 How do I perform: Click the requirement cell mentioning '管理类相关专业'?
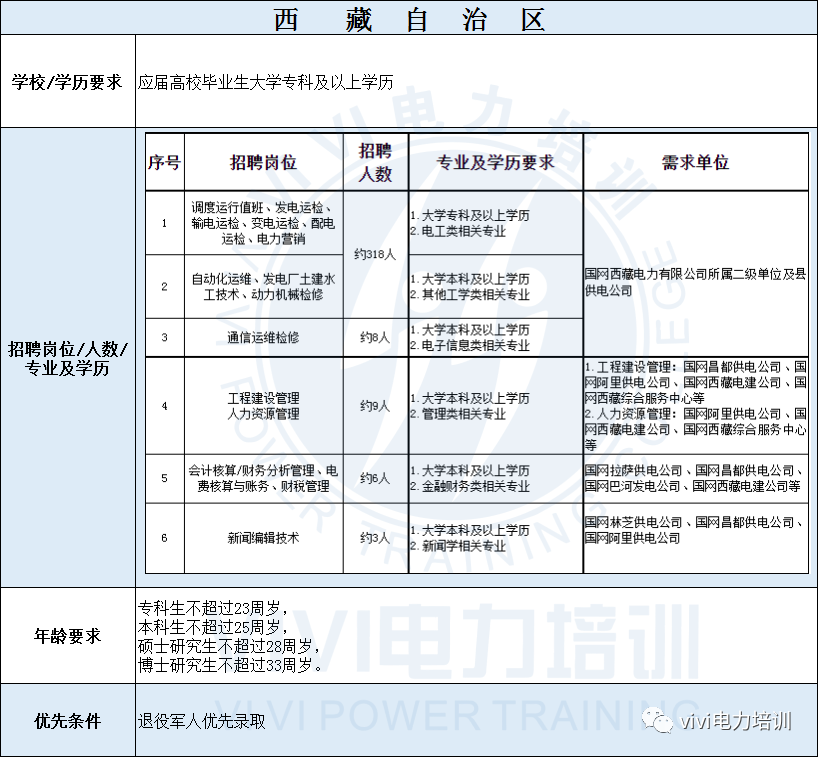point(496,406)
